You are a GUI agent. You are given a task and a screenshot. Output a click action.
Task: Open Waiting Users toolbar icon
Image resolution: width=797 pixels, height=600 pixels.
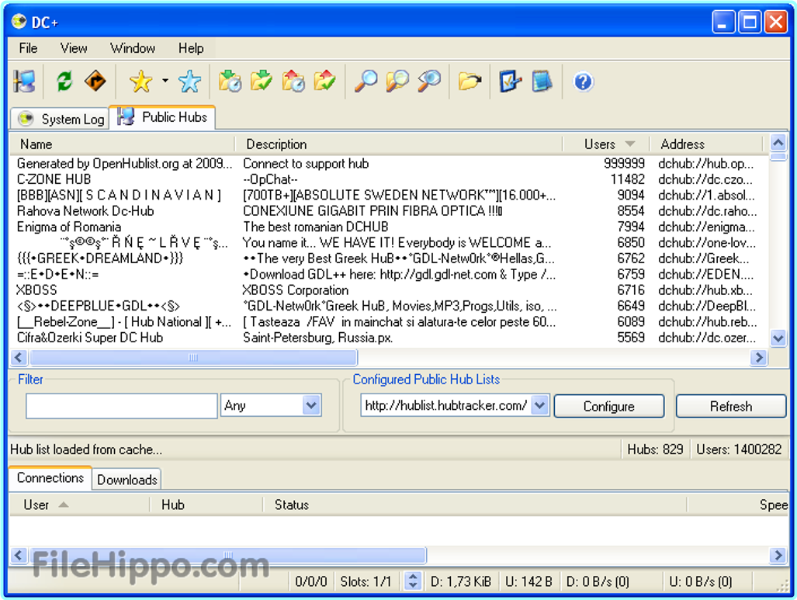[293, 81]
